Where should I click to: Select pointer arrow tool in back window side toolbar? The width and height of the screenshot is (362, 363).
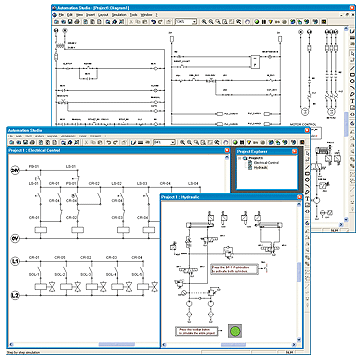pyautogui.click(x=352, y=53)
